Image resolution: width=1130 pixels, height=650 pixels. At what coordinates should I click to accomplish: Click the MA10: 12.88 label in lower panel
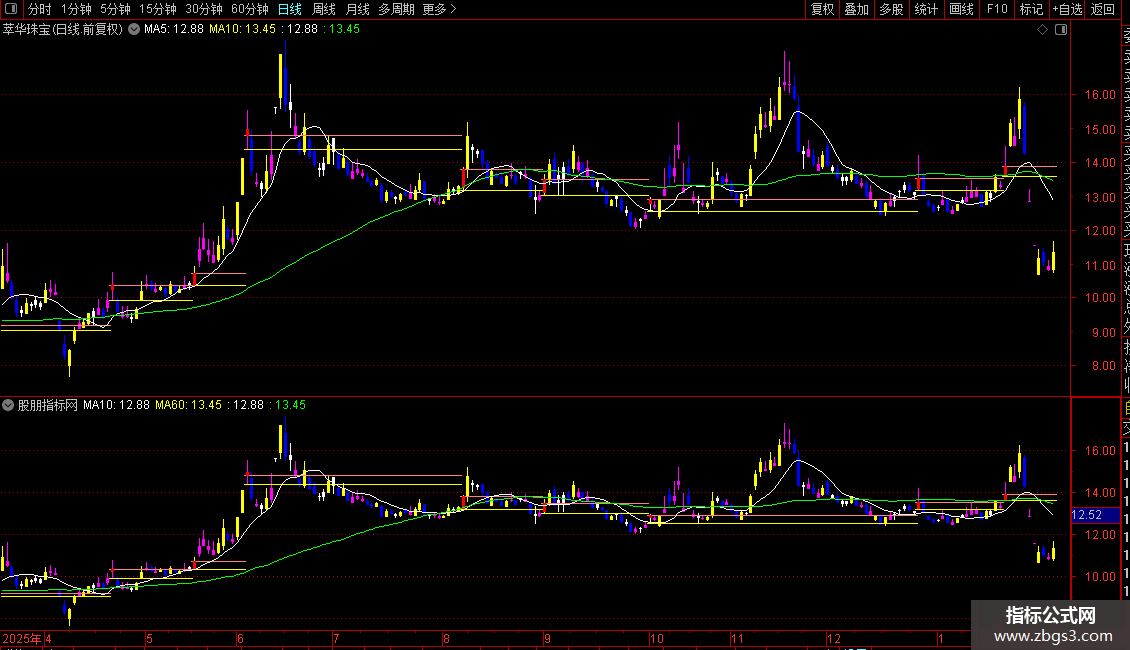(116, 405)
